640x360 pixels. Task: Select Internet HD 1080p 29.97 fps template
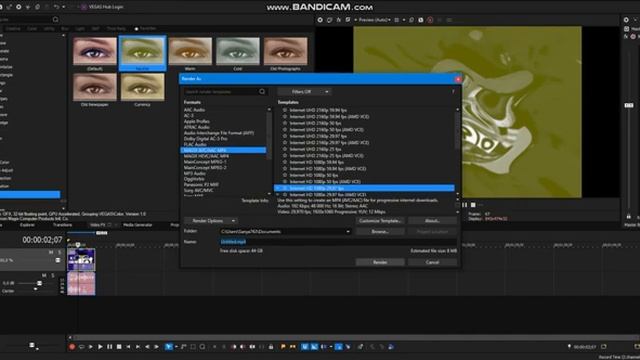tap(364, 188)
